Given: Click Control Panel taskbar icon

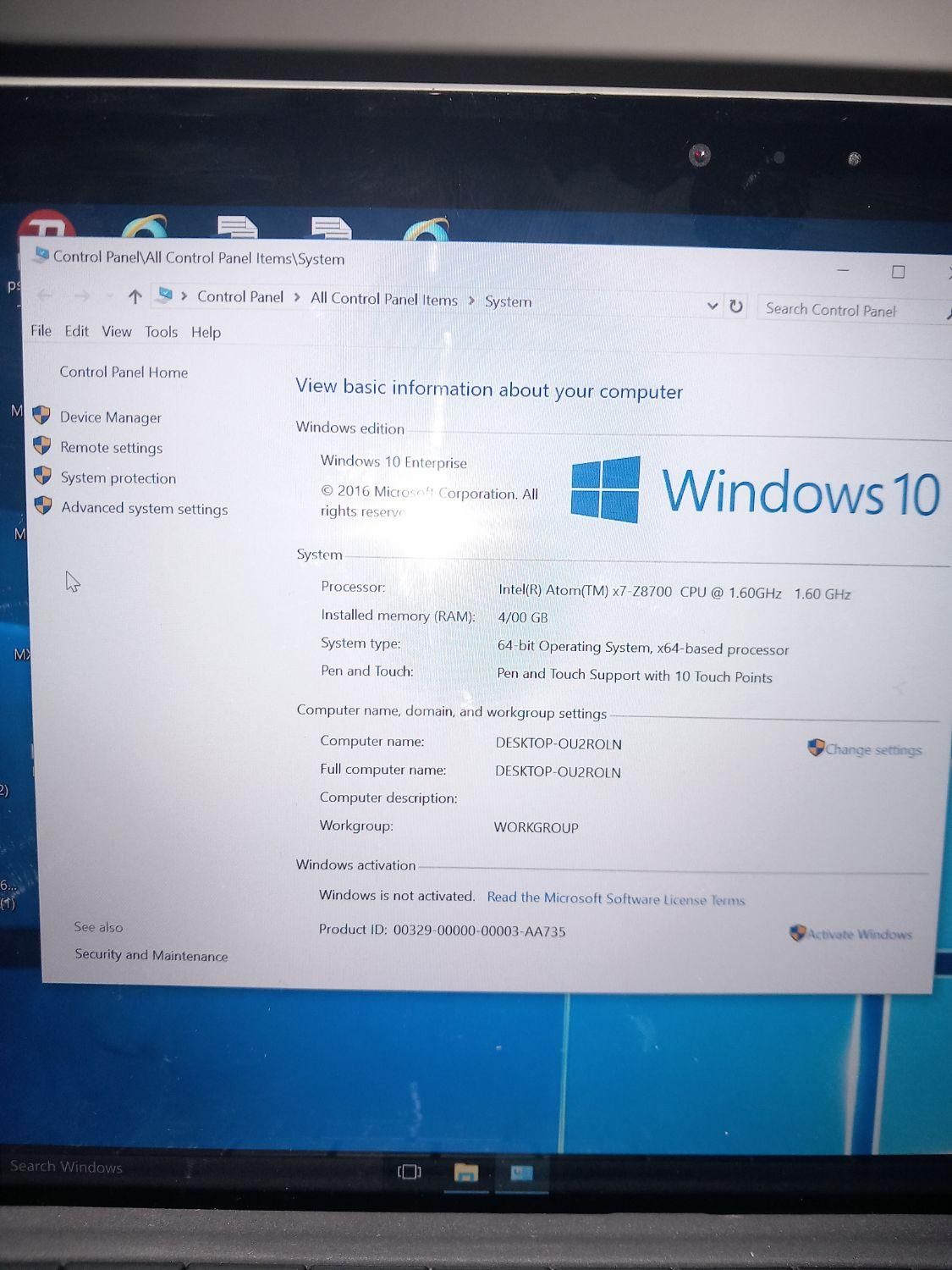Looking at the screenshot, I should pos(521,1173).
